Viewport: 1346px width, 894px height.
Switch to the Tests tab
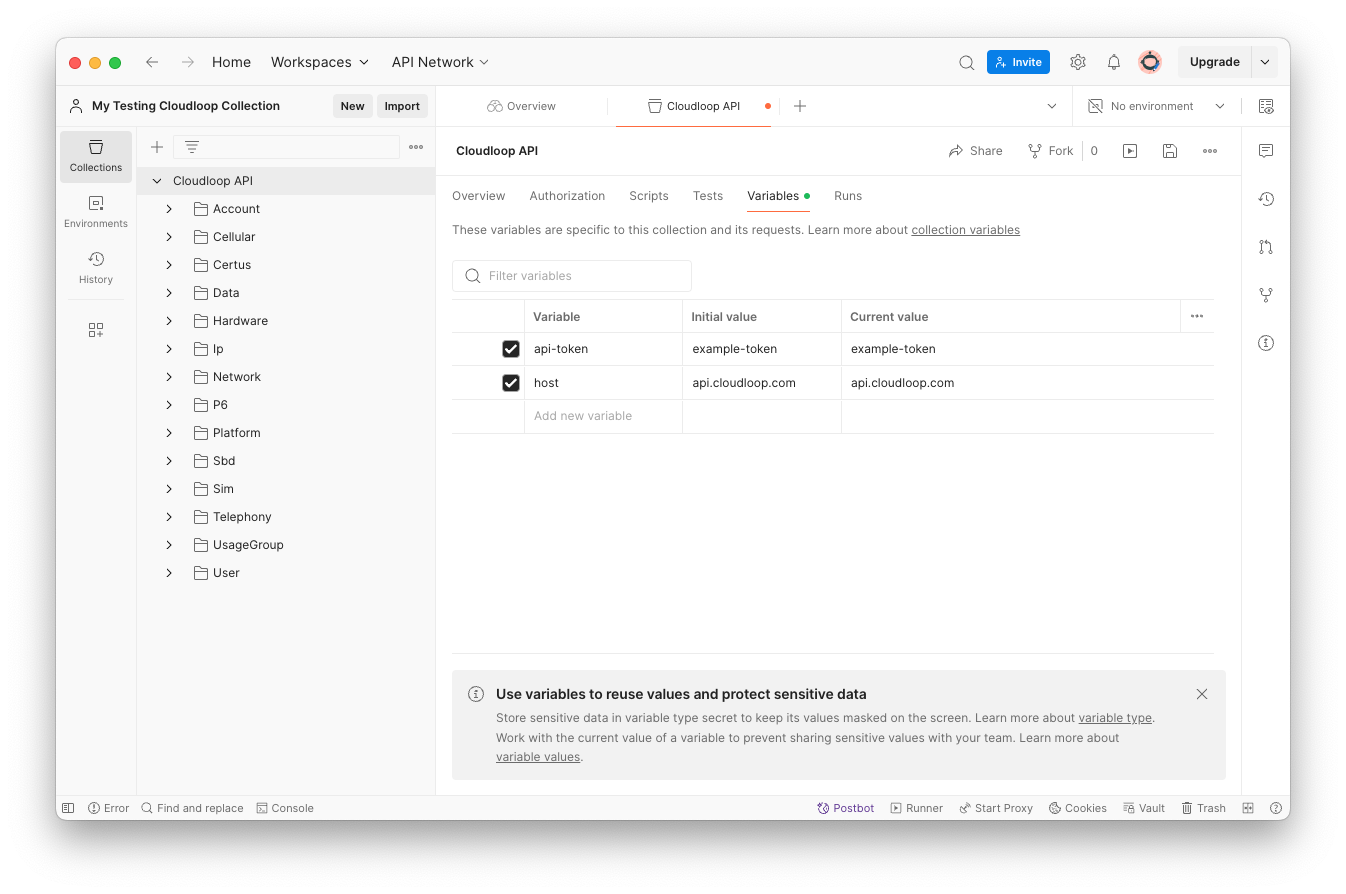[708, 196]
